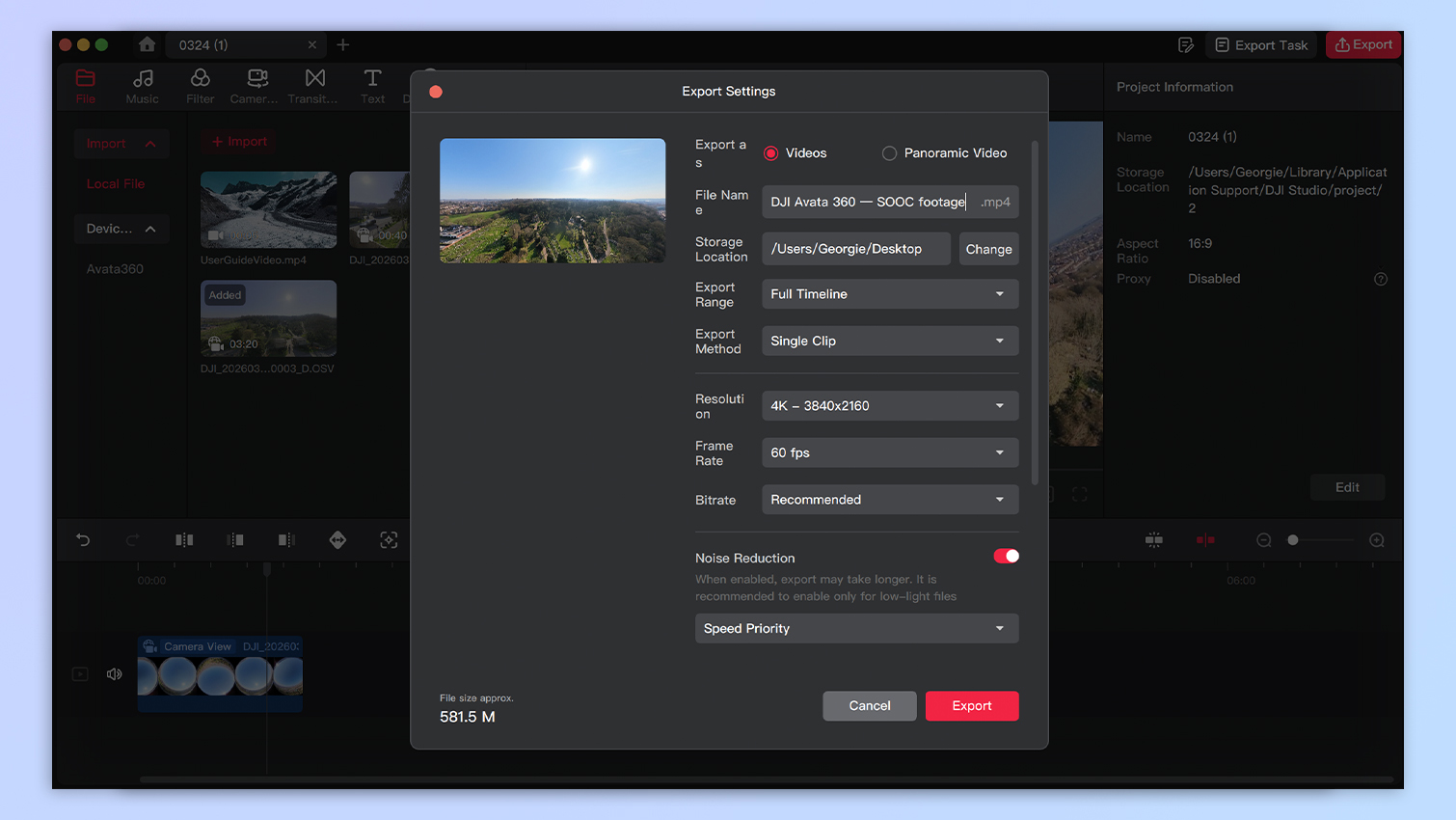Click the Undo icon above the timeline
This screenshot has height=820, width=1456.
click(82, 539)
